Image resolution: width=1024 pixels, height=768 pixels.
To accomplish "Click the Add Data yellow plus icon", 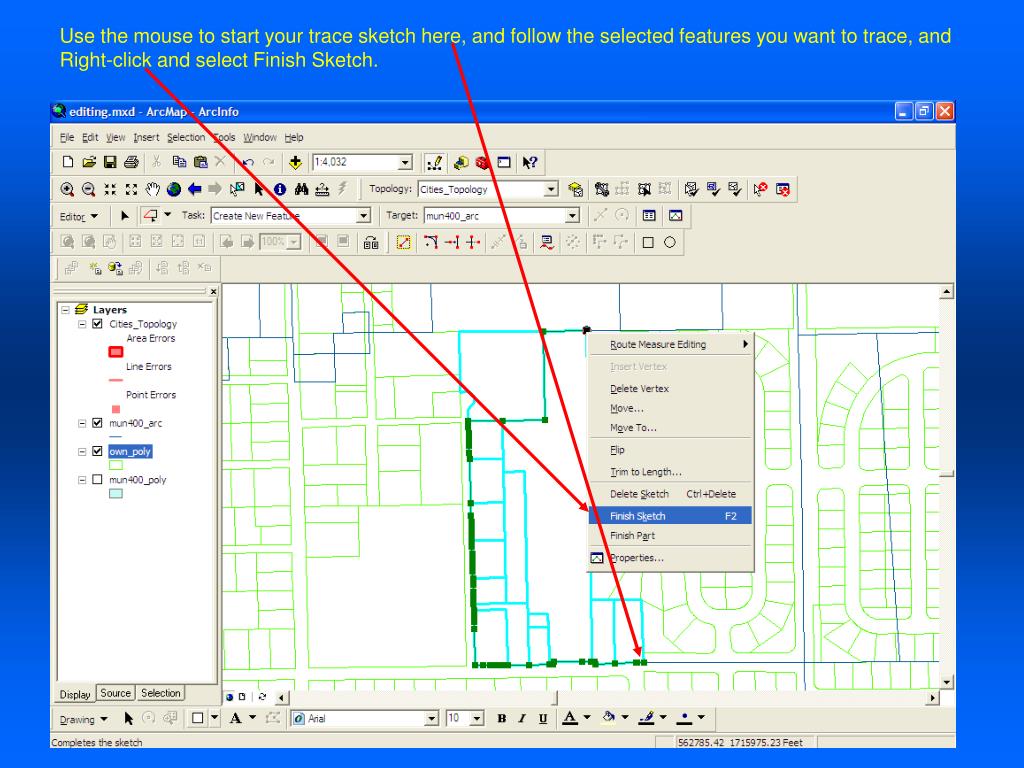I will [x=295, y=162].
